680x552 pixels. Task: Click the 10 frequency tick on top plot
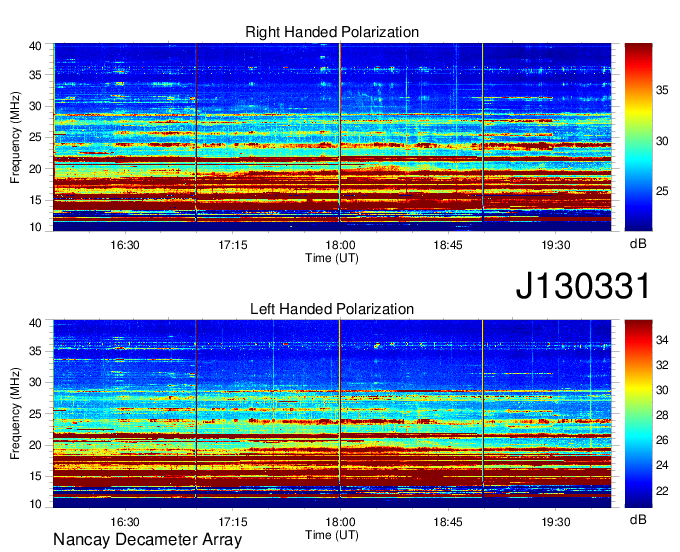point(35,228)
